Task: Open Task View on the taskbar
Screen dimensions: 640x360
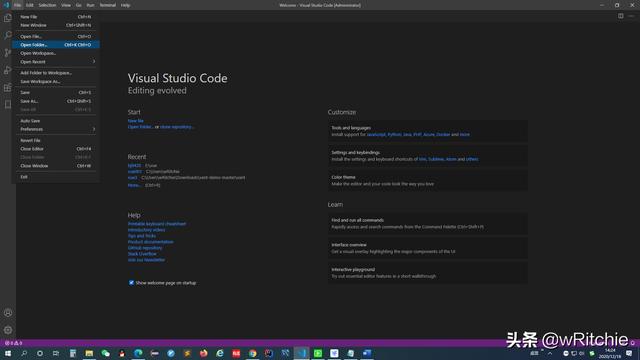Action: (x=56, y=353)
